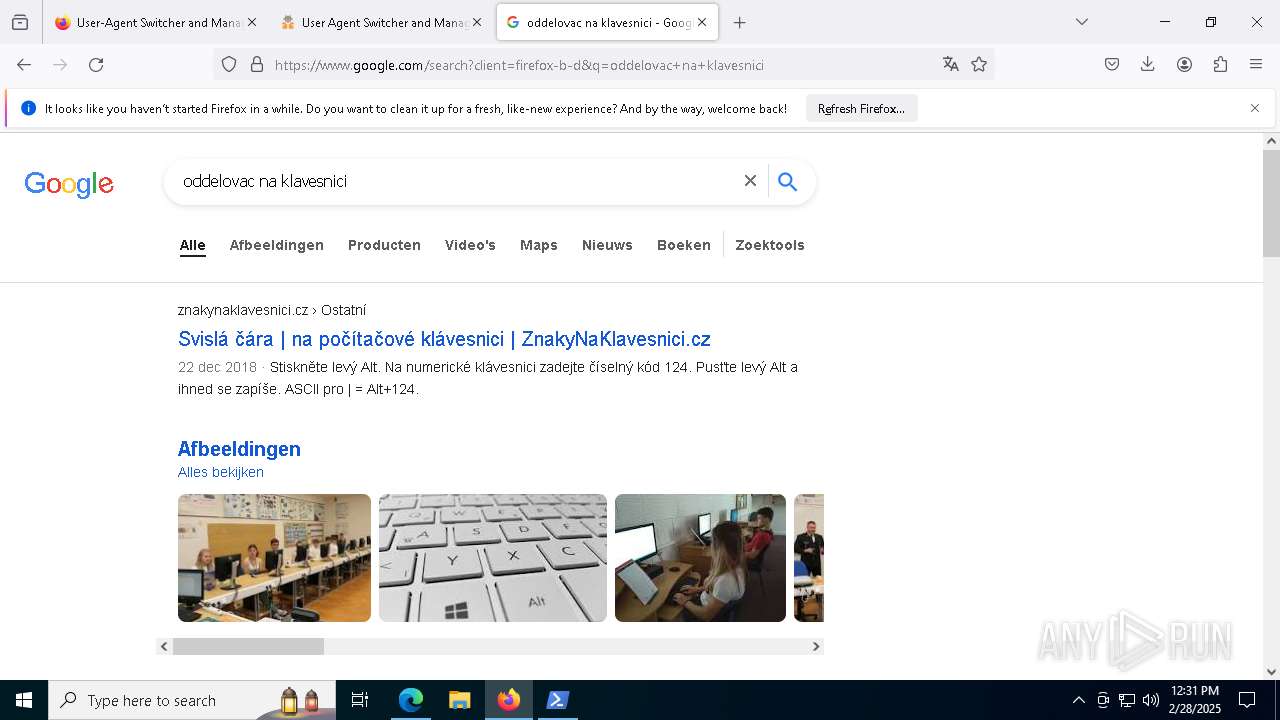Open the Downloads panel icon
The height and width of the screenshot is (720, 1280).
click(1148, 65)
